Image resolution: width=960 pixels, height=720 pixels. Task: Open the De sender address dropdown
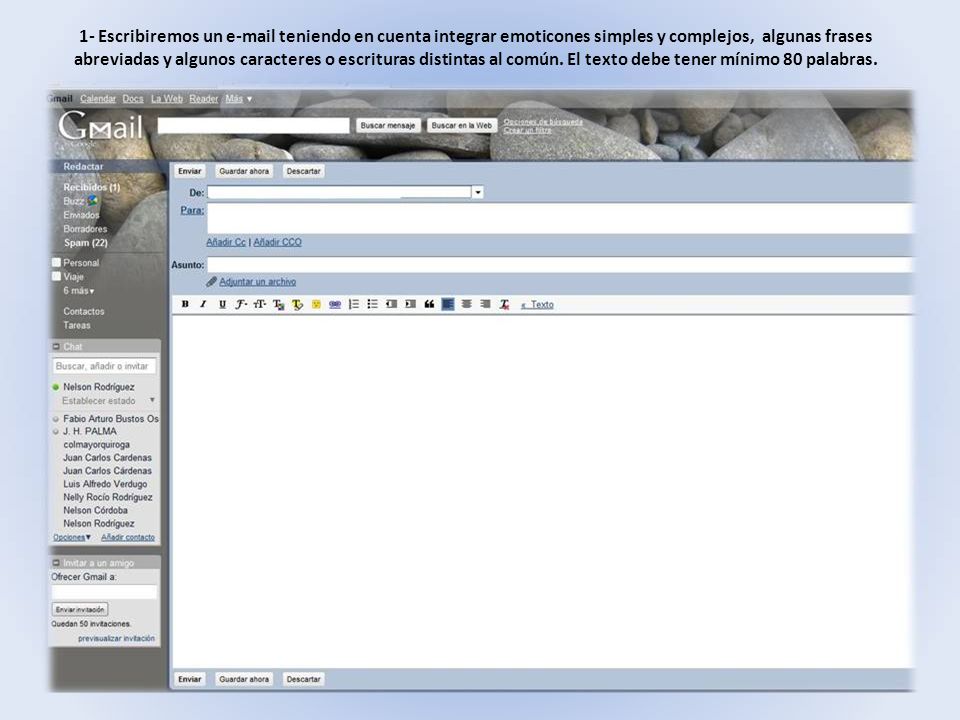click(x=478, y=192)
